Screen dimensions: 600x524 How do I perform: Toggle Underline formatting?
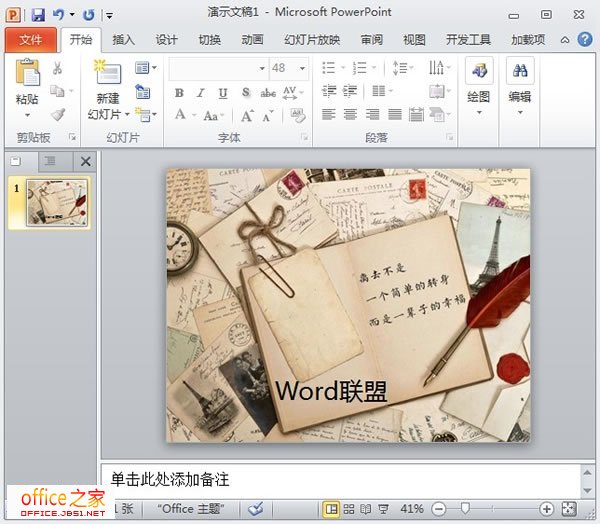coord(223,93)
